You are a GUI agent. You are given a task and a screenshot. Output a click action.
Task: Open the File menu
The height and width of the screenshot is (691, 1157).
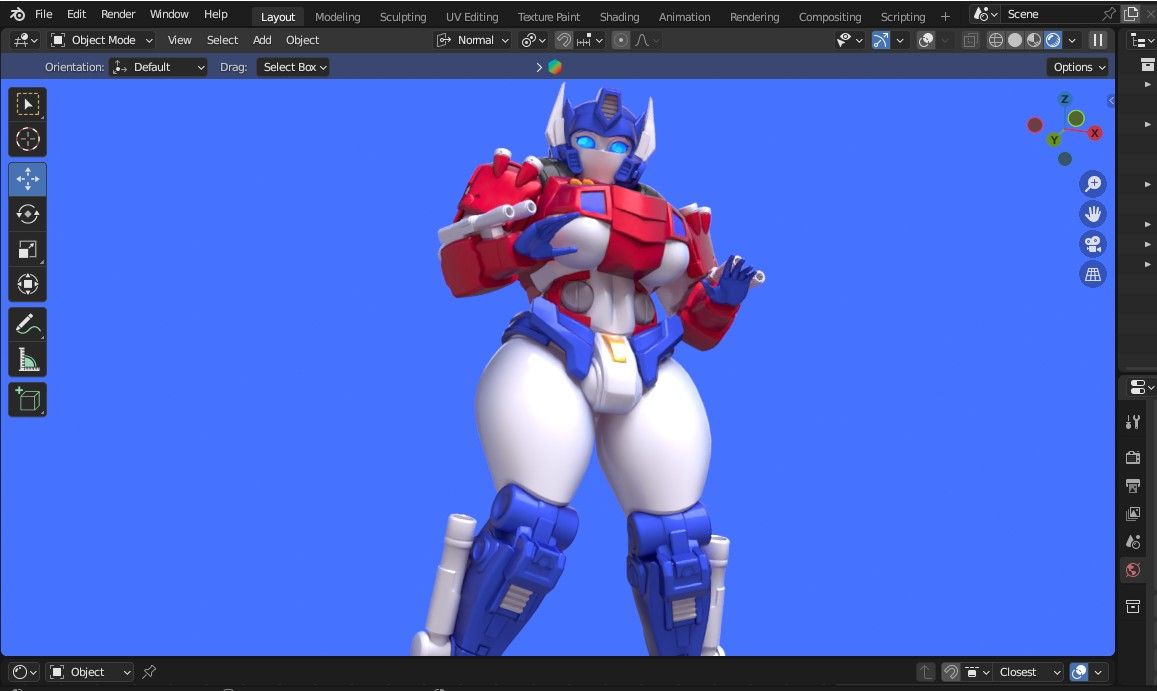coord(44,14)
